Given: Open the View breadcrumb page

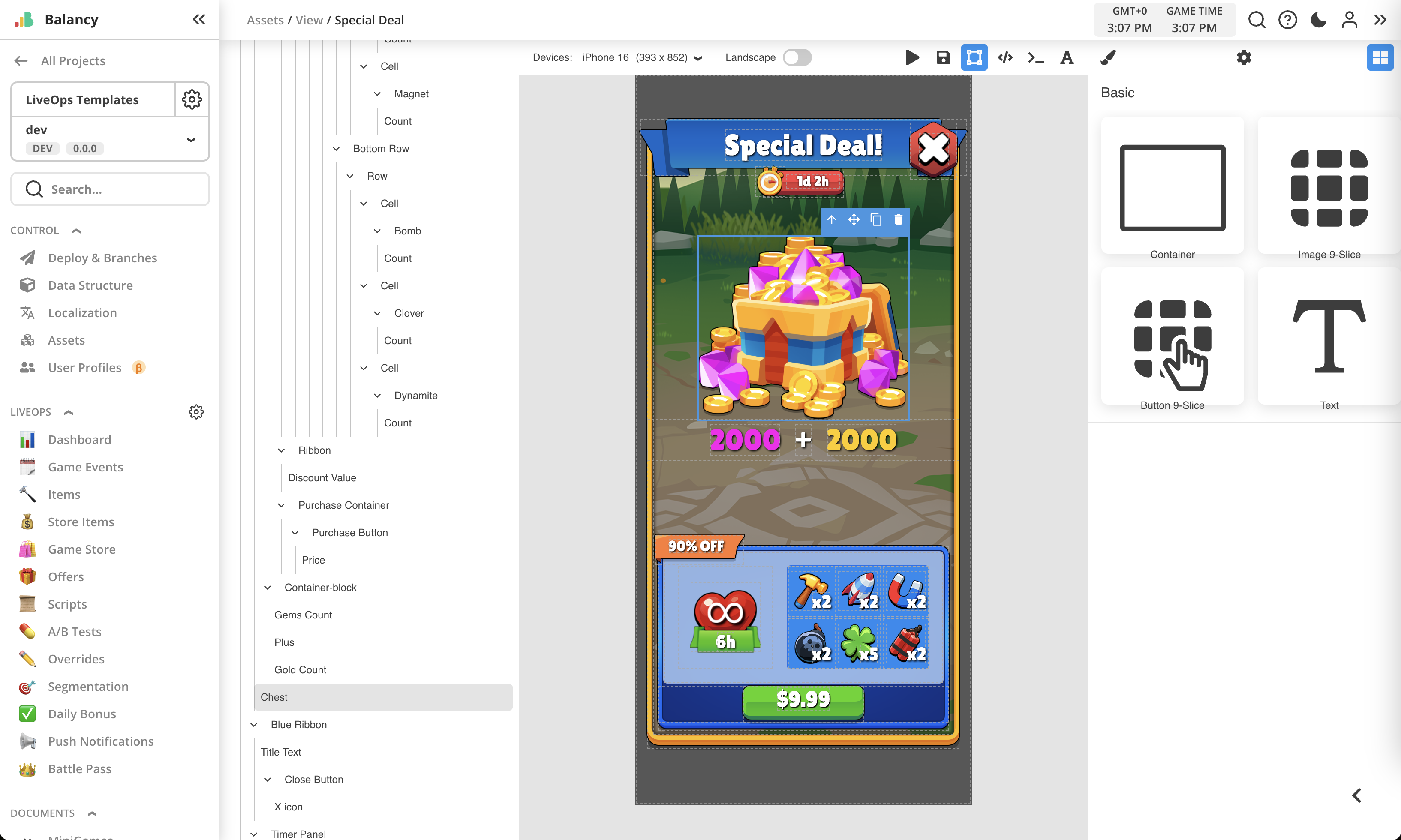Looking at the screenshot, I should pyautogui.click(x=309, y=20).
